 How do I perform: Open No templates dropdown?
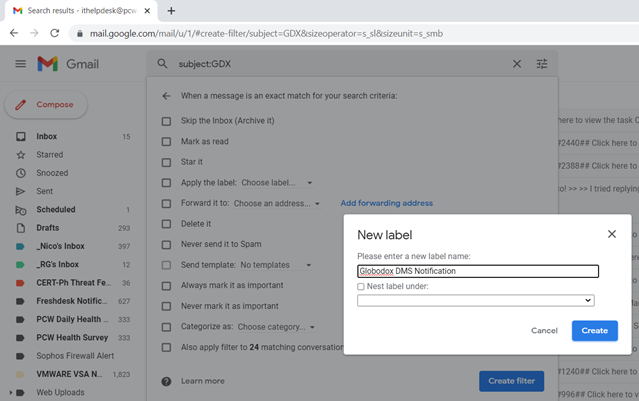[x=276, y=265]
